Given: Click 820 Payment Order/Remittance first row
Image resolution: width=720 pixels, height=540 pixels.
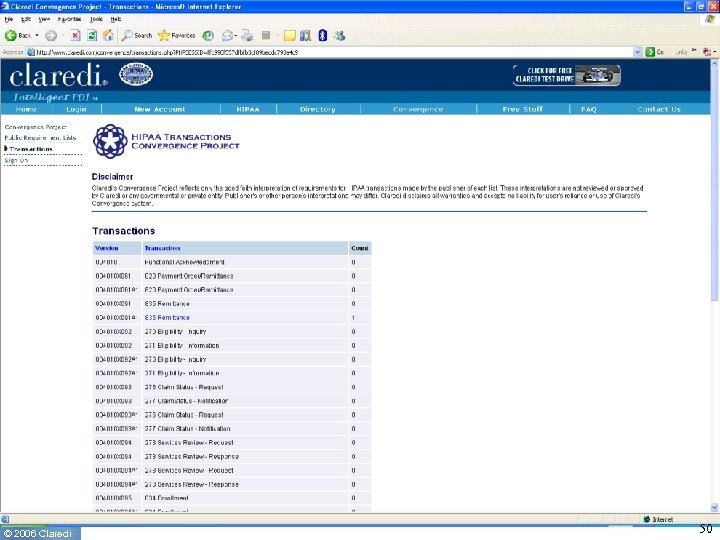Looking at the screenshot, I should [189, 276].
